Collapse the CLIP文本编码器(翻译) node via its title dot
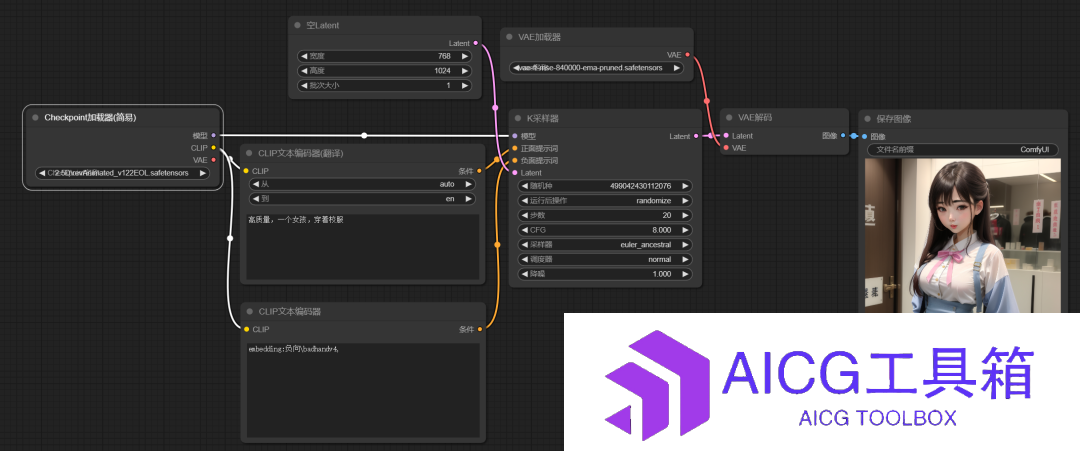Screen dimensions: 1080x451 [x=249, y=154]
